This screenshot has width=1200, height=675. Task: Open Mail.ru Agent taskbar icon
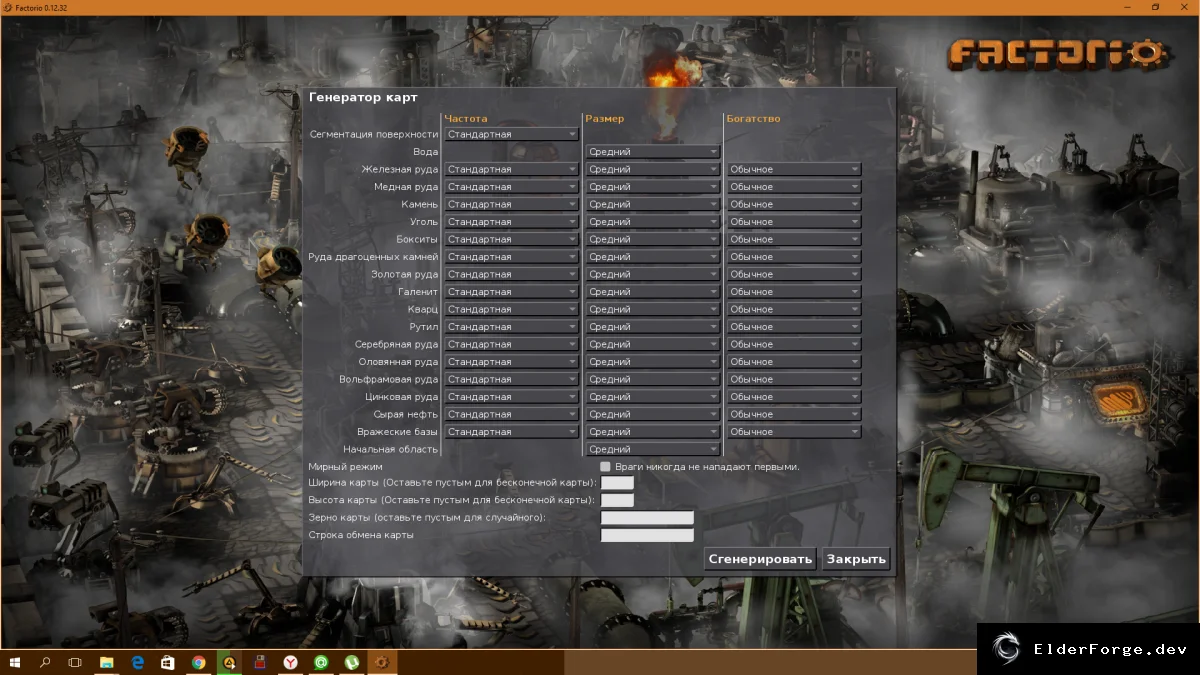pyautogui.click(x=321, y=662)
